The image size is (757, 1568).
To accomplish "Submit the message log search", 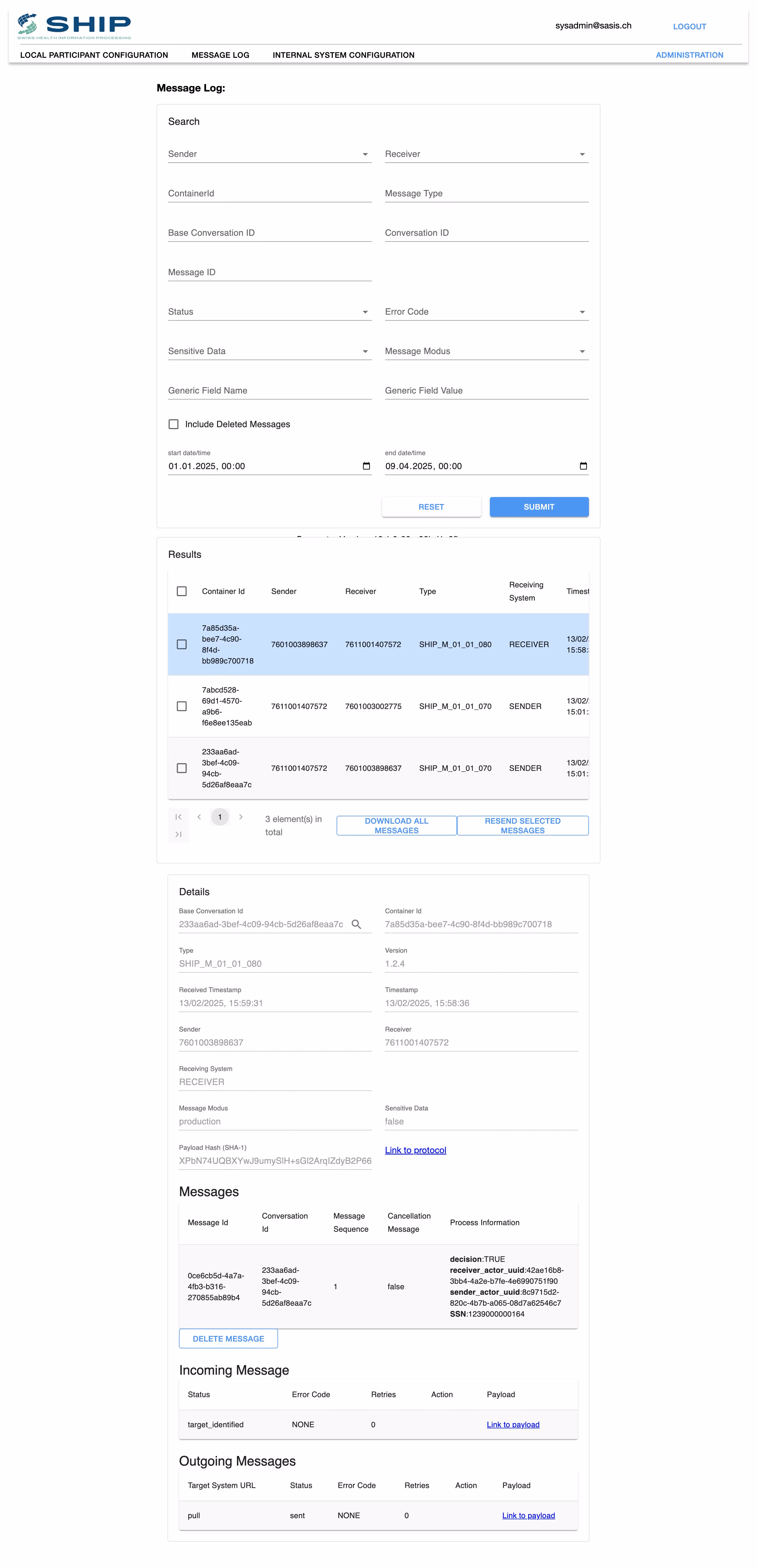I will 539,507.
